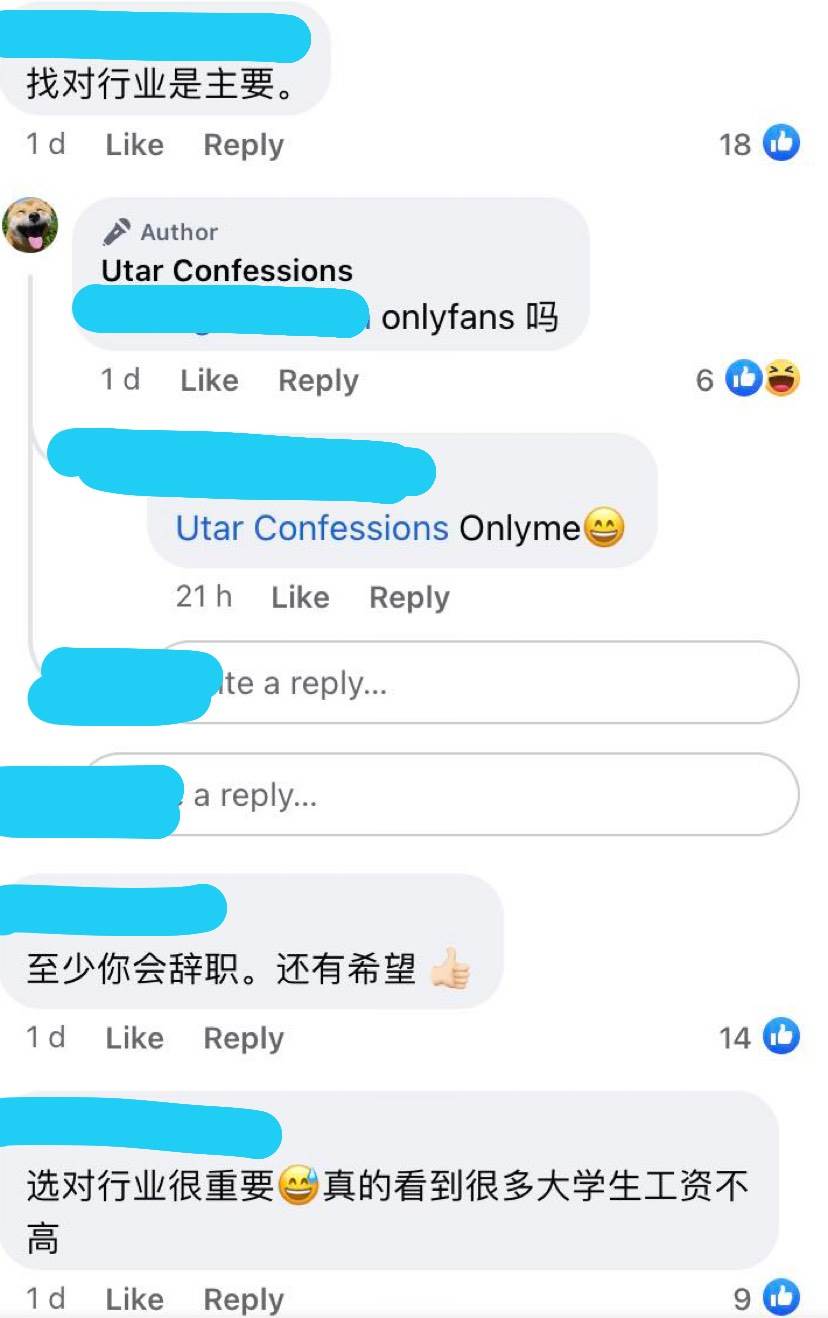Screen dimensions: 828x1318
Task: Click the Author microphone badge icon
Action: 116,232
